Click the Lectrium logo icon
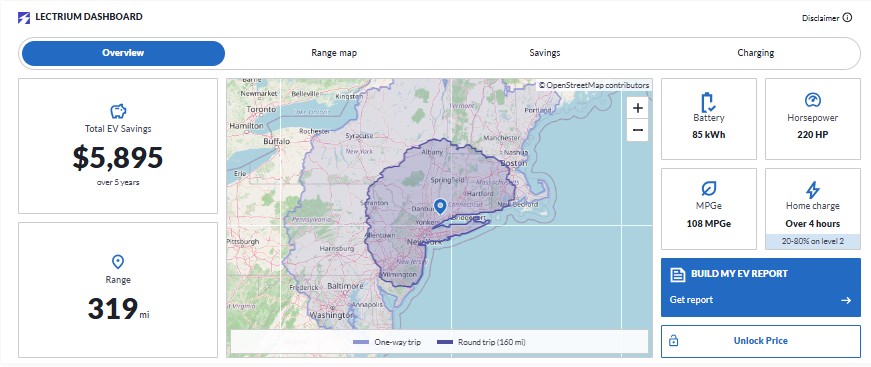871x367 pixels. 24,17
